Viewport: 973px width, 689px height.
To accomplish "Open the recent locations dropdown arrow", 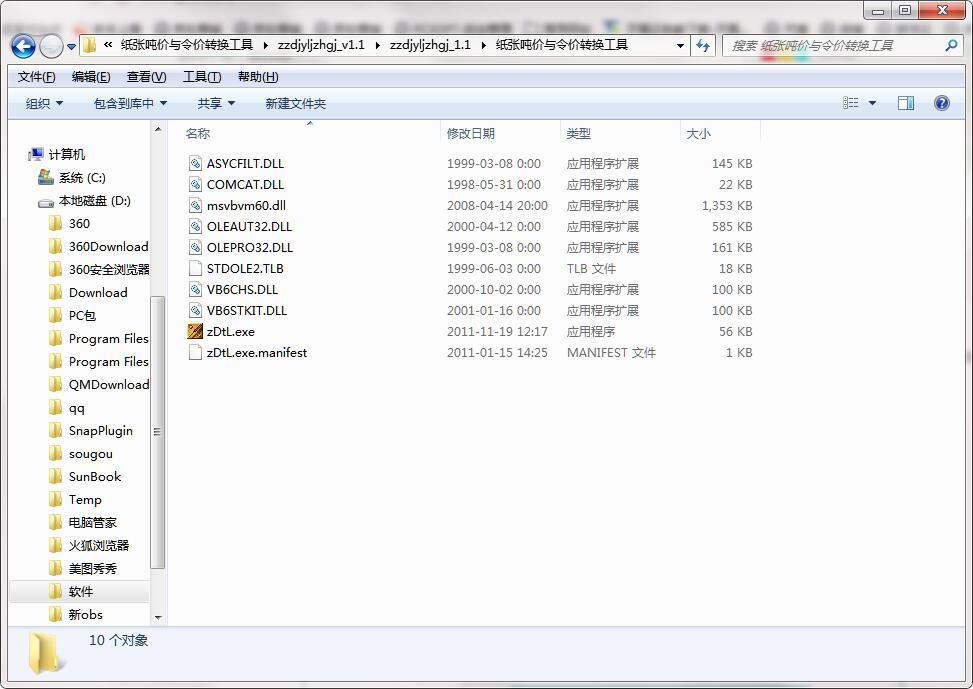I will [71, 47].
